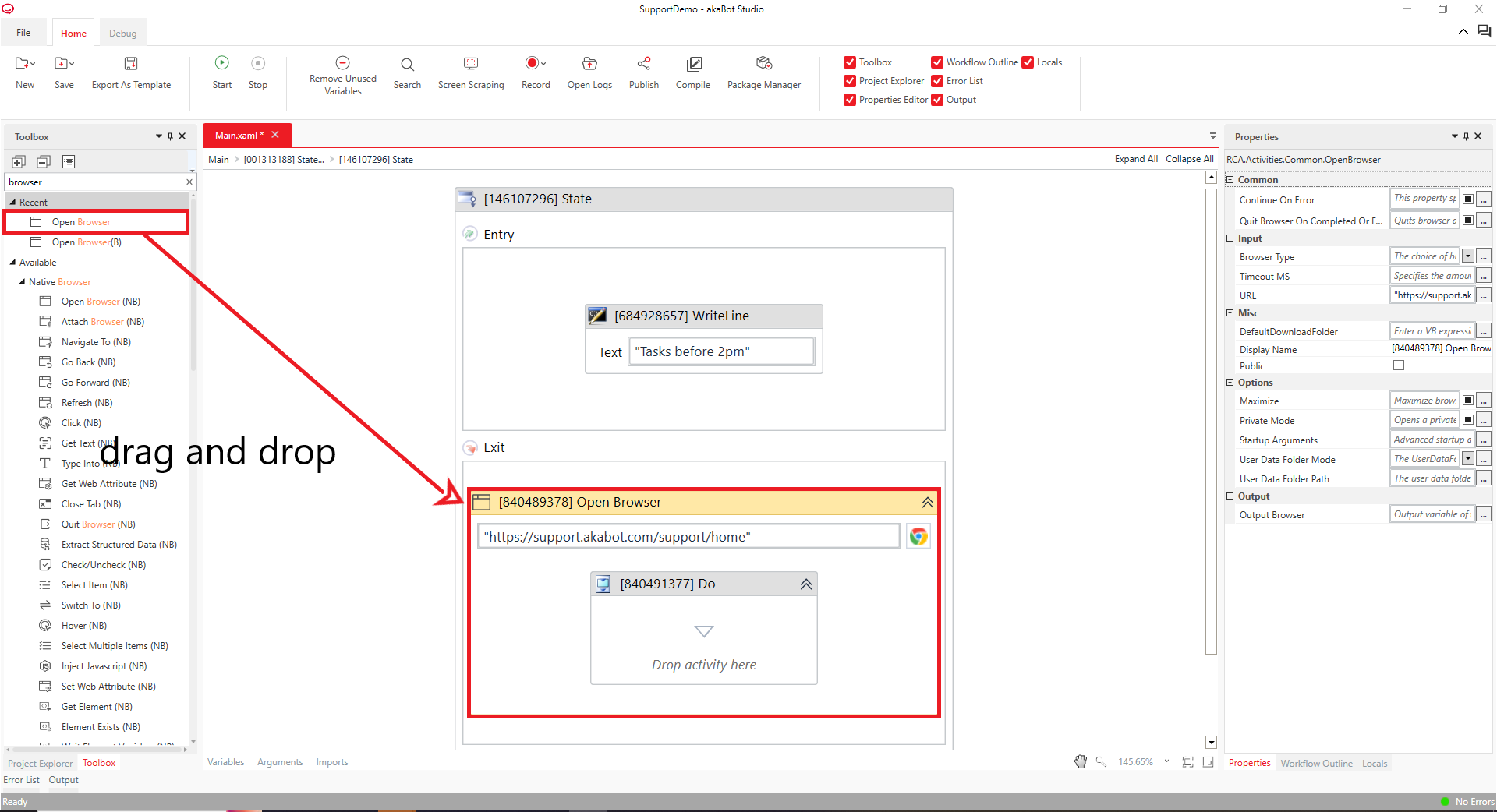Click Expand all icon in Toolbox
This screenshot has height=812, width=1497.
(19, 161)
